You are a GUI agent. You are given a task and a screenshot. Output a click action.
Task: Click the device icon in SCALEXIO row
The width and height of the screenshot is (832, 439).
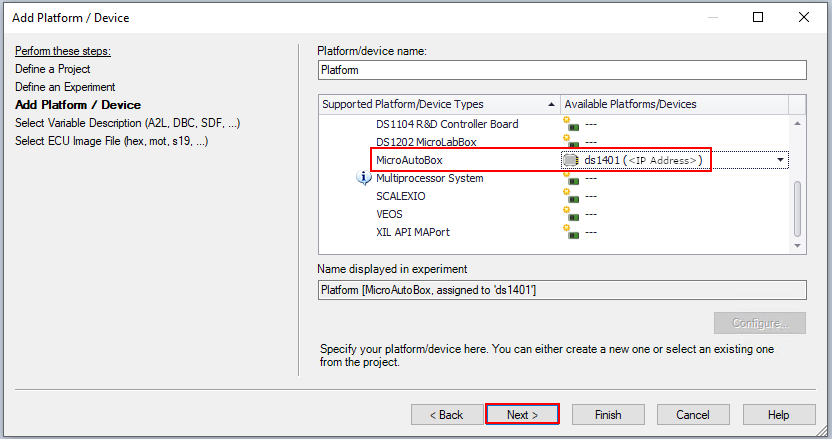click(571, 196)
